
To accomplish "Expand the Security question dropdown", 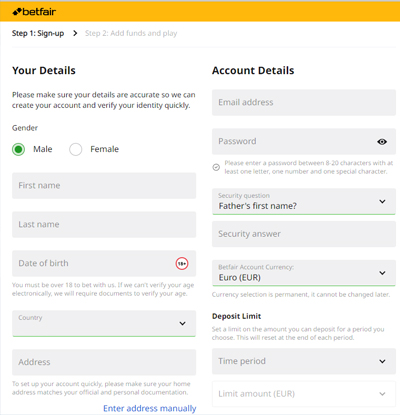I will (x=304, y=201).
